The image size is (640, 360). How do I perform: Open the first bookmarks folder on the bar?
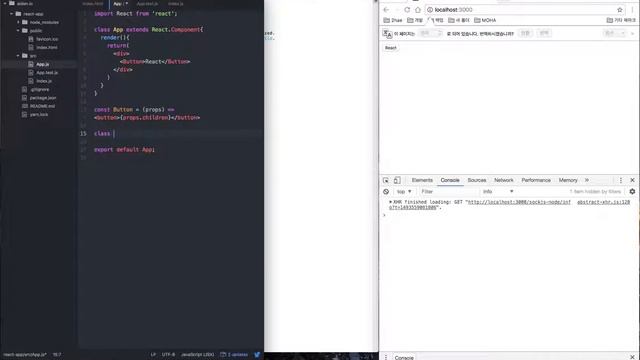pyautogui.click(x=393, y=20)
